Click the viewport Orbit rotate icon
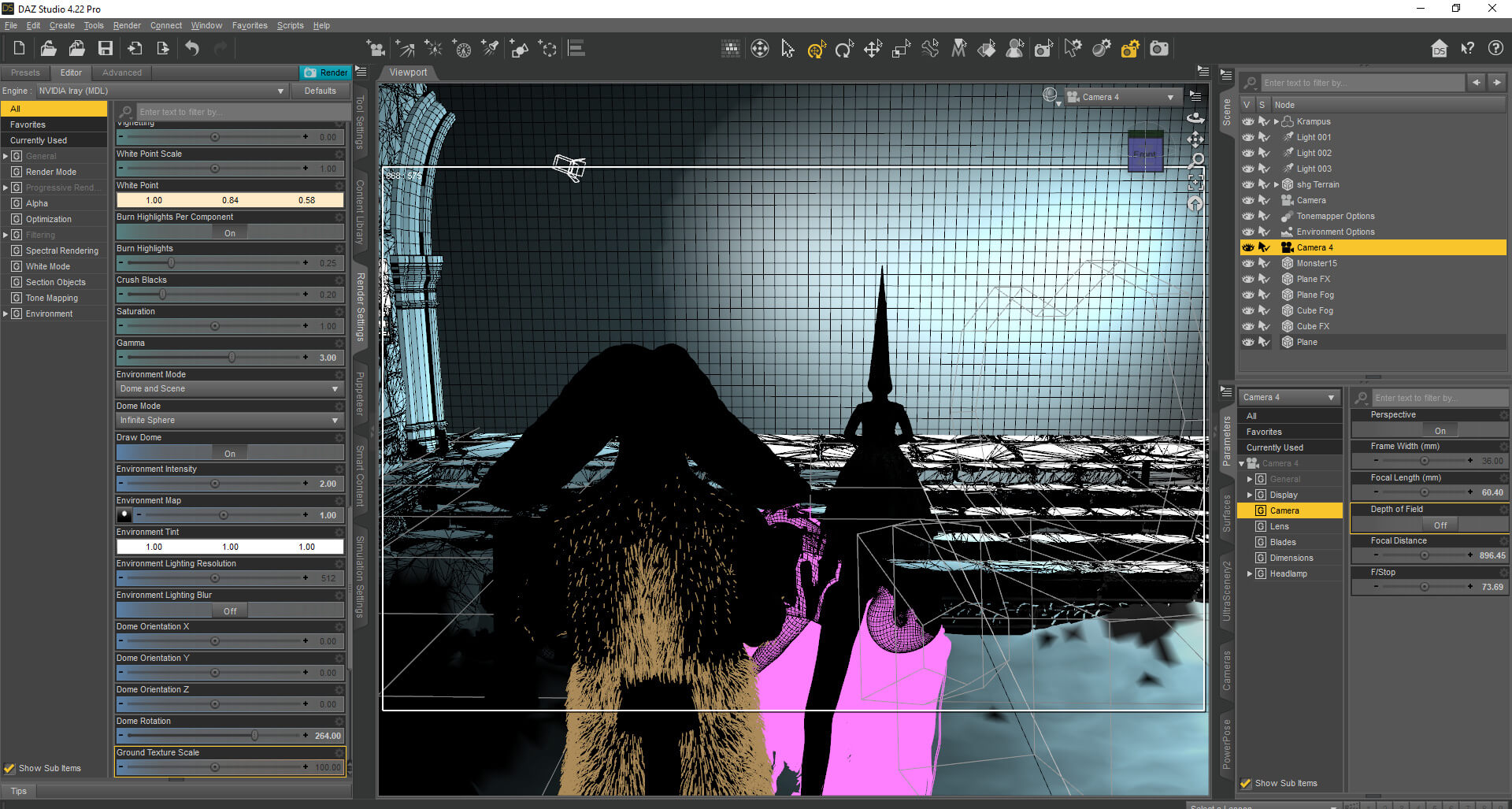 coord(1195,118)
